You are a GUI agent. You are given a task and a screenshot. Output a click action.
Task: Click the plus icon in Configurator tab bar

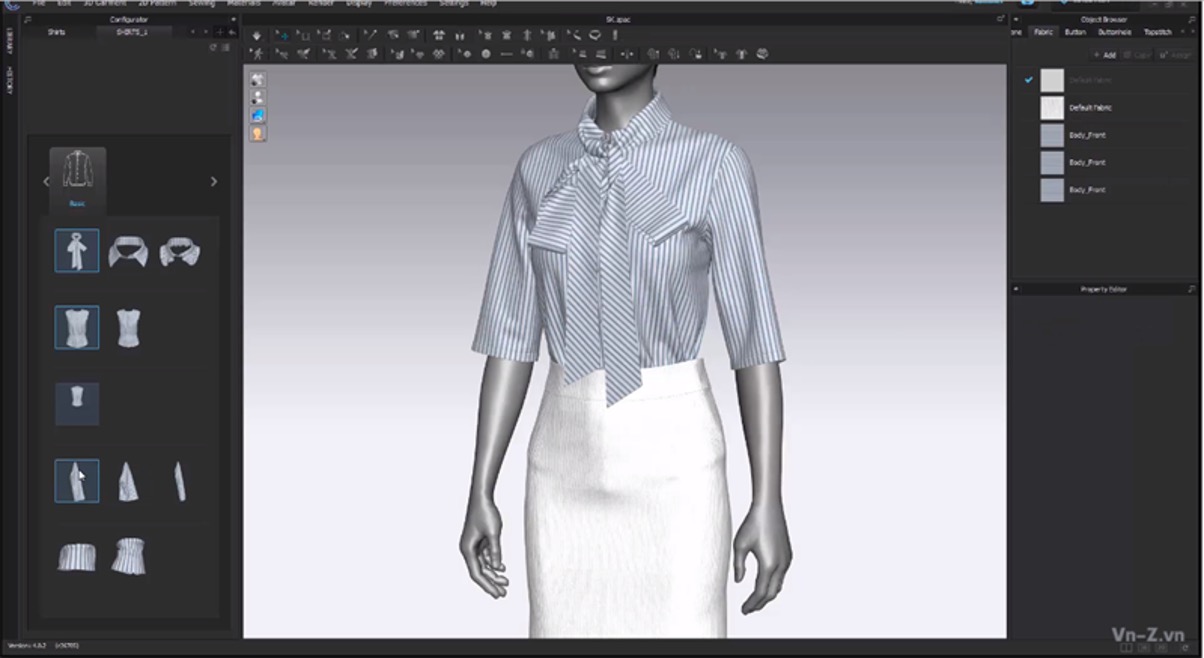(x=219, y=32)
